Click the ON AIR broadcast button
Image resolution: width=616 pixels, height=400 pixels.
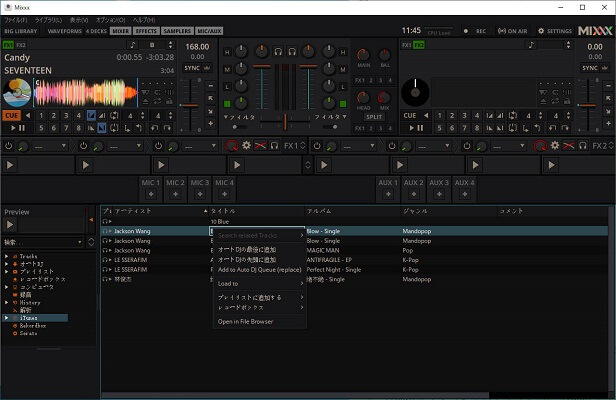(x=512, y=31)
